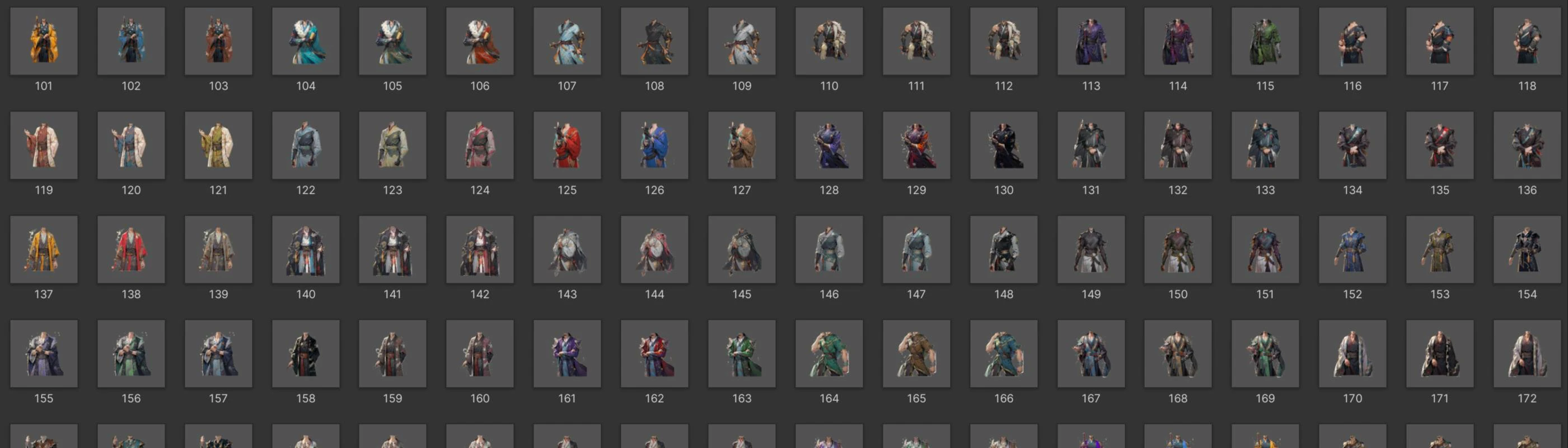The image size is (1568, 448).
Task: Select red robe thumbnail 162
Action: click(654, 354)
